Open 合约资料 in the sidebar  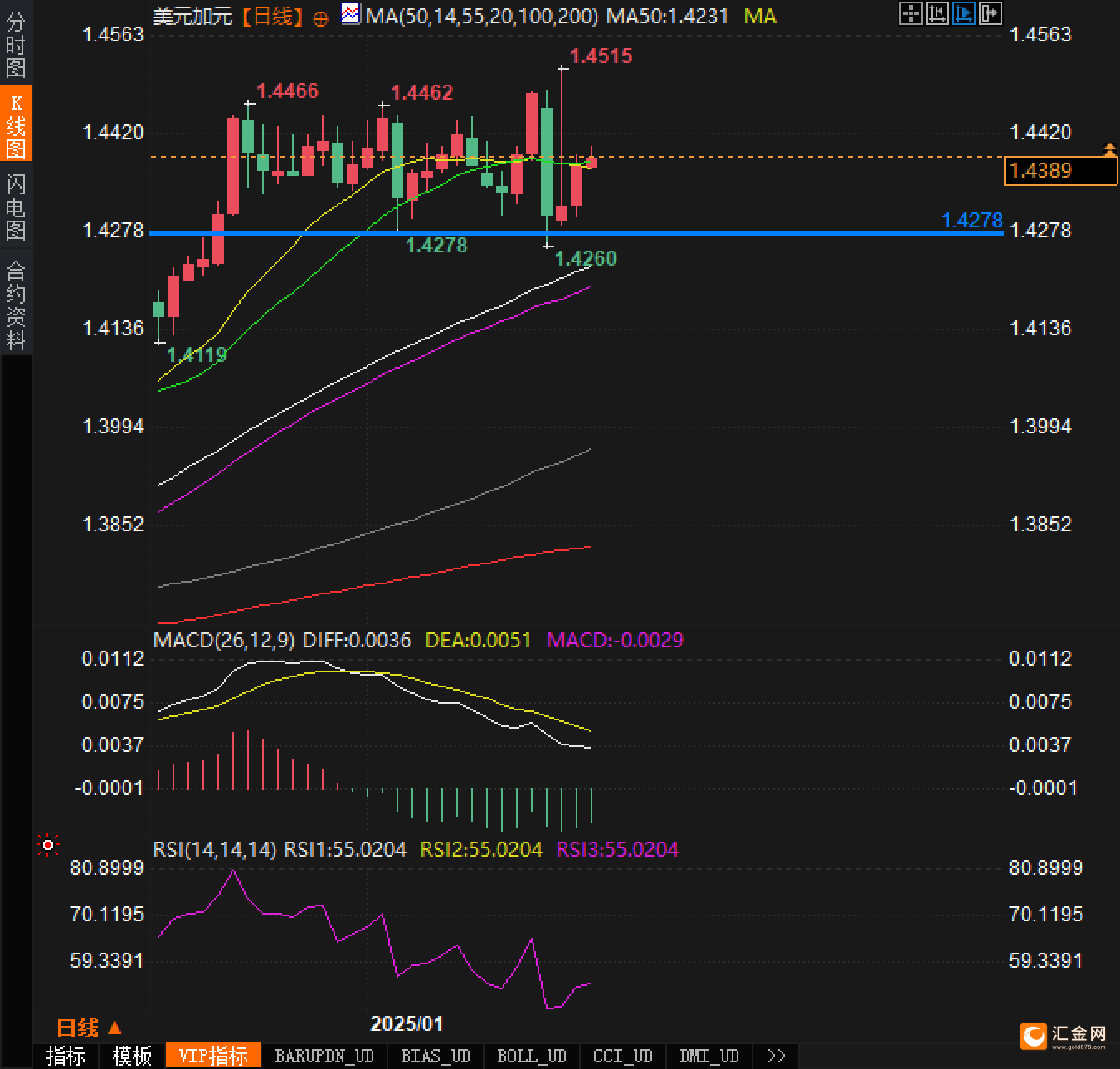coord(16,305)
